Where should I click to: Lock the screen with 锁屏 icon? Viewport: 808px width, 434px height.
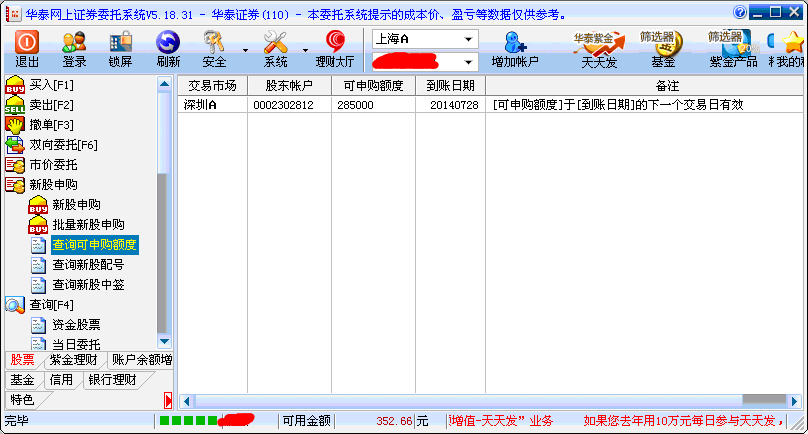point(121,48)
